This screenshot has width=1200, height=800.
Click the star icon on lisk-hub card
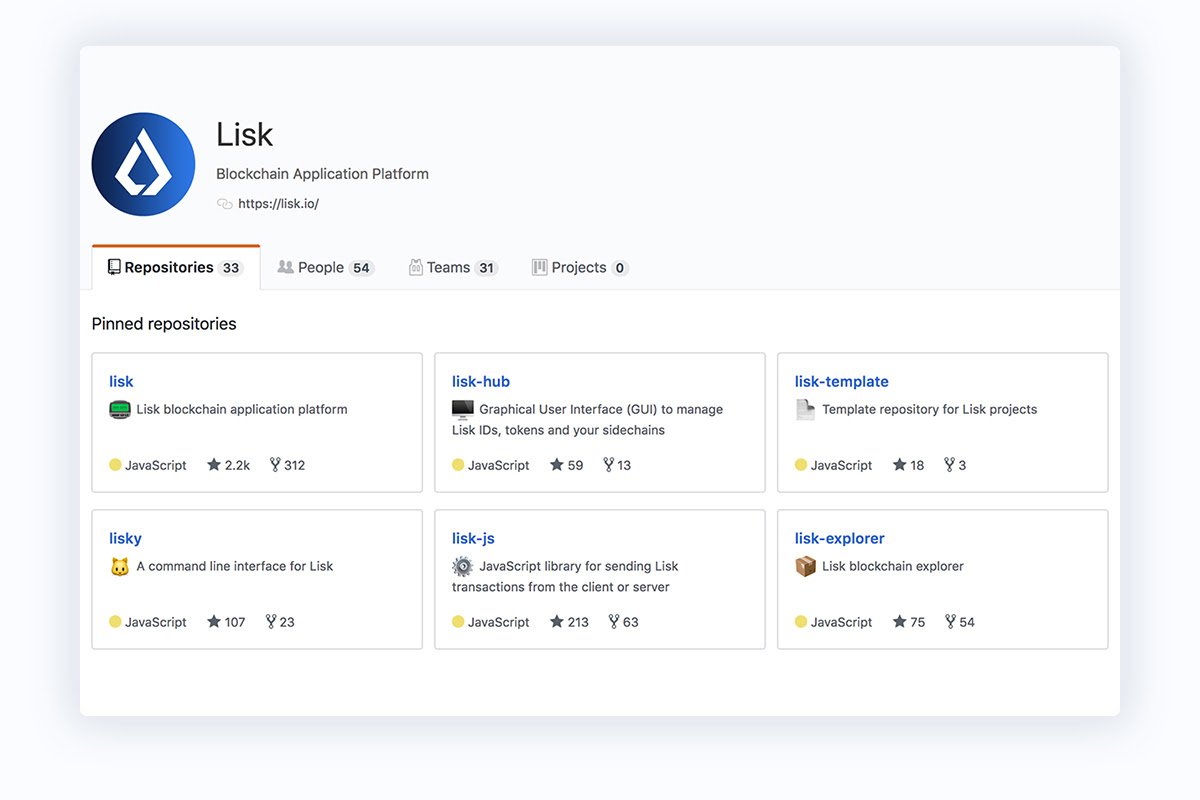(557, 464)
